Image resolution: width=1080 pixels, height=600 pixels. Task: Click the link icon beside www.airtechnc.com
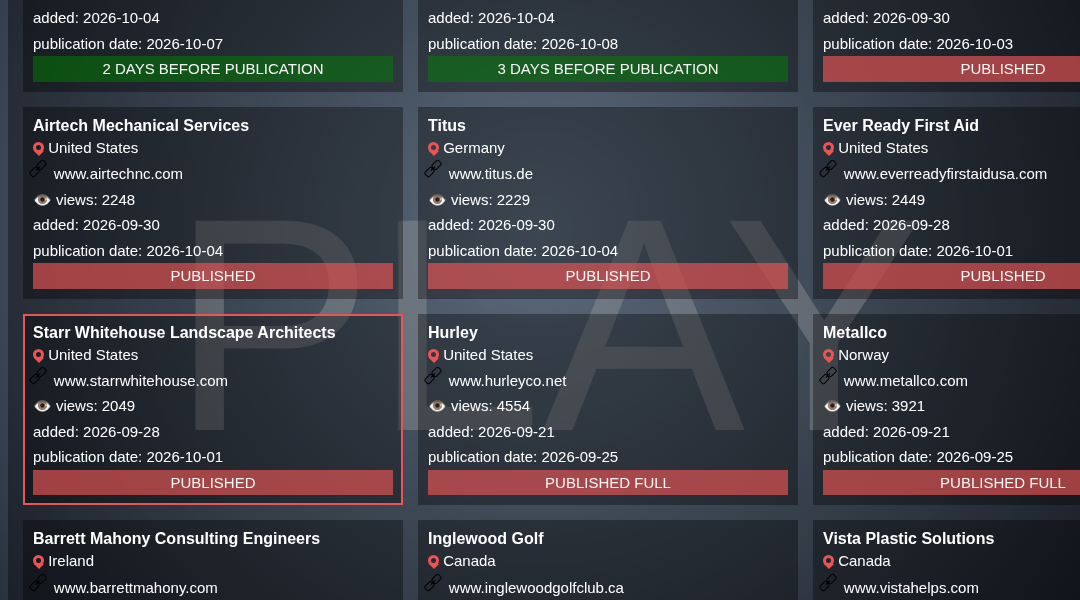pos(38,169)
